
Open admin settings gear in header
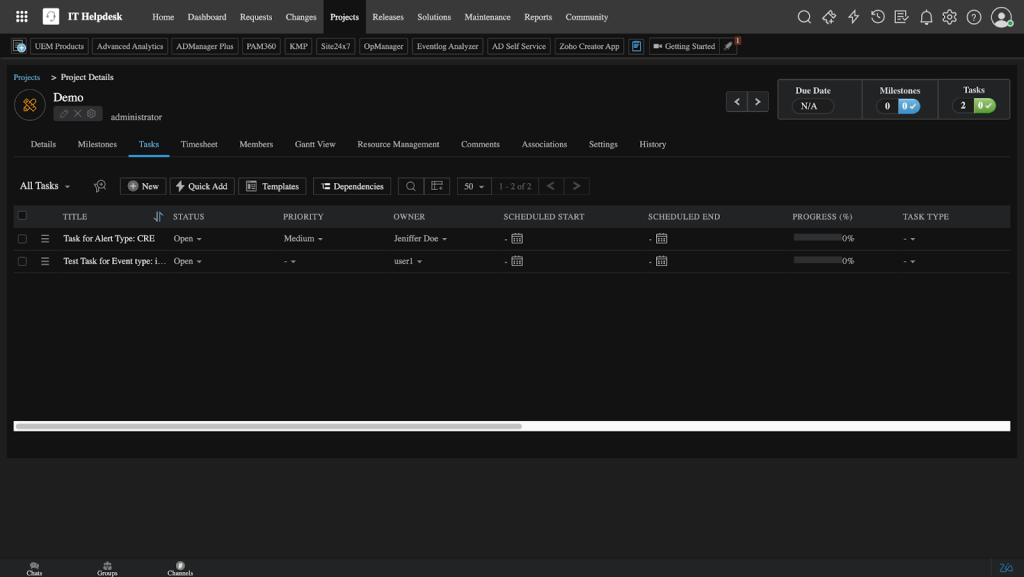click(949, 17)
